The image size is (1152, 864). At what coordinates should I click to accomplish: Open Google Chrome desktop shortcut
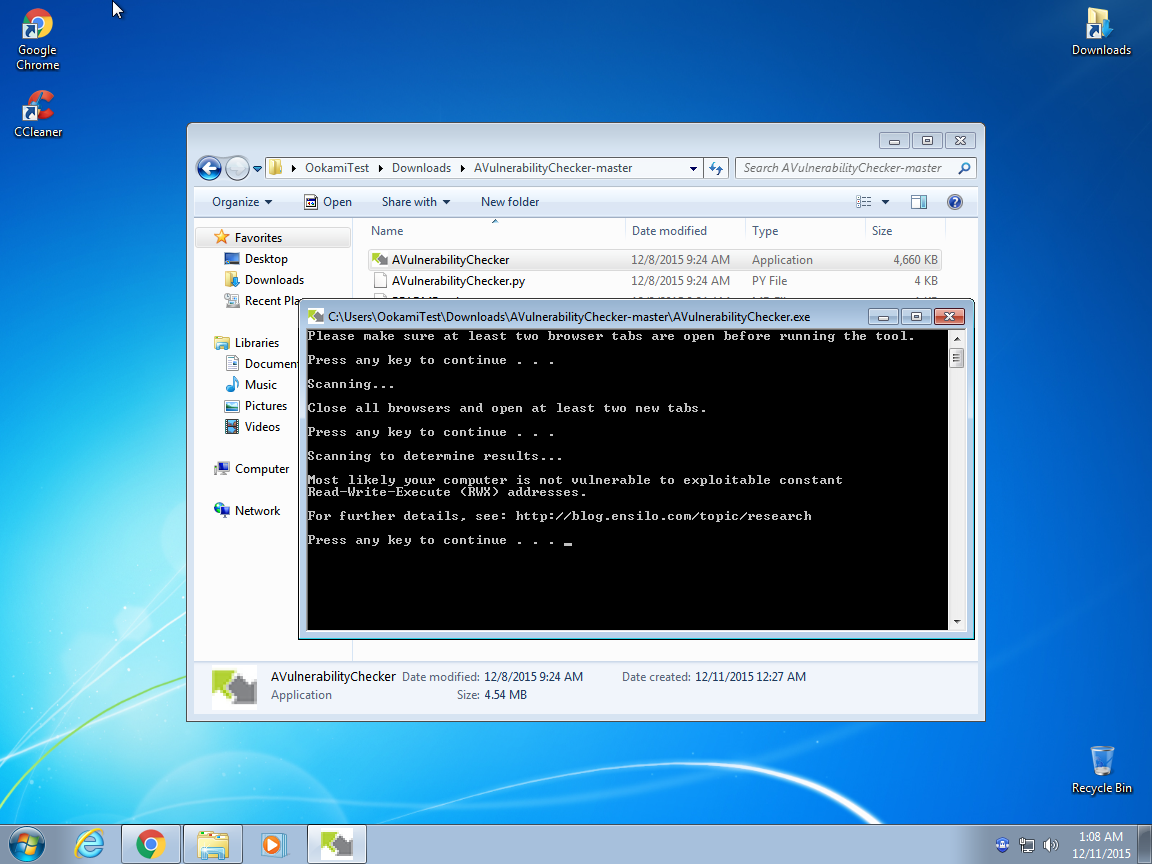point(37,40)
